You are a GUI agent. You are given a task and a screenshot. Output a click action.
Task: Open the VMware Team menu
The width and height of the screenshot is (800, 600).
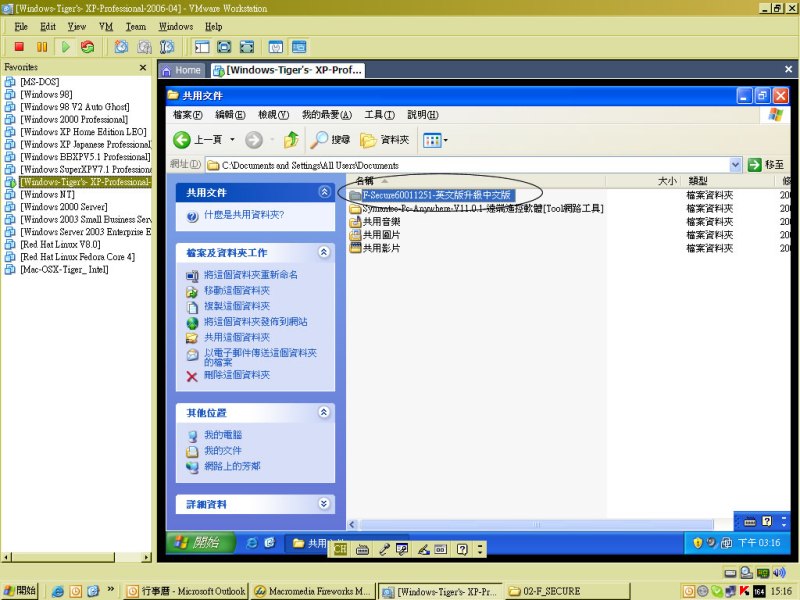[x=136, y=27]
